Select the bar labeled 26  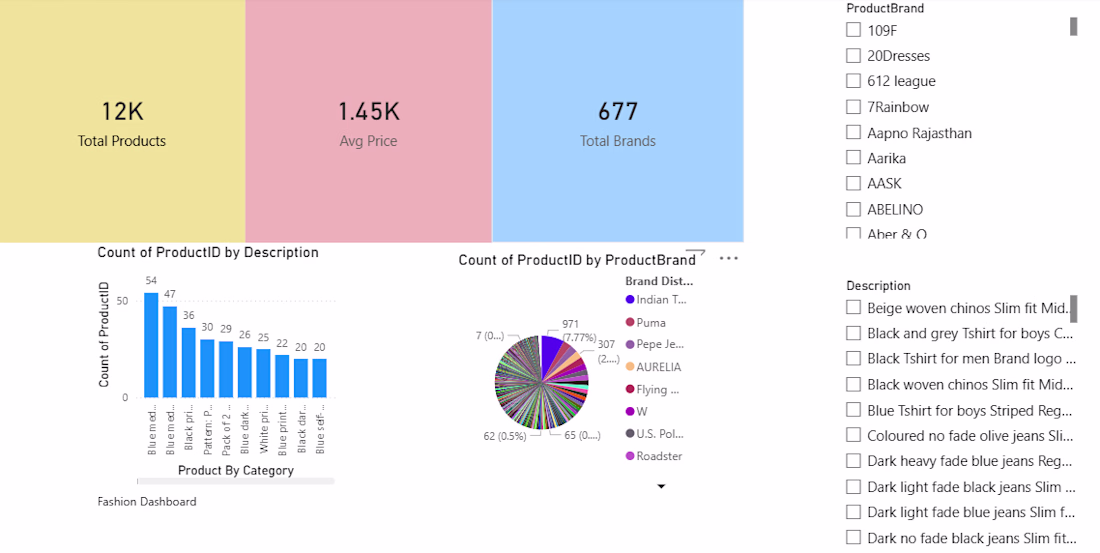coord(245,372)
